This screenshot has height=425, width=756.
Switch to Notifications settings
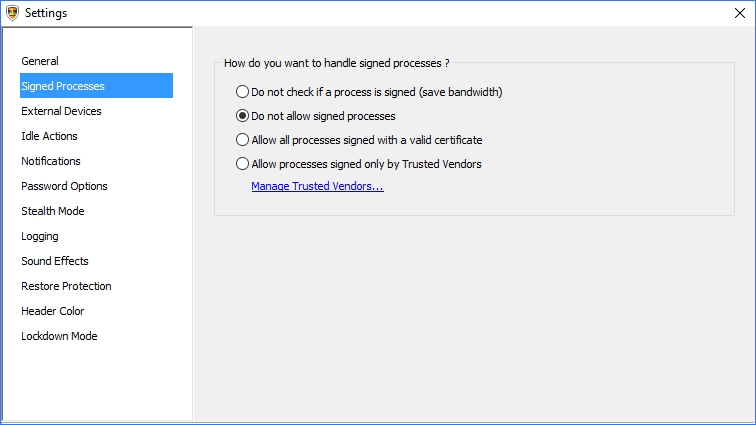(51, 161)
